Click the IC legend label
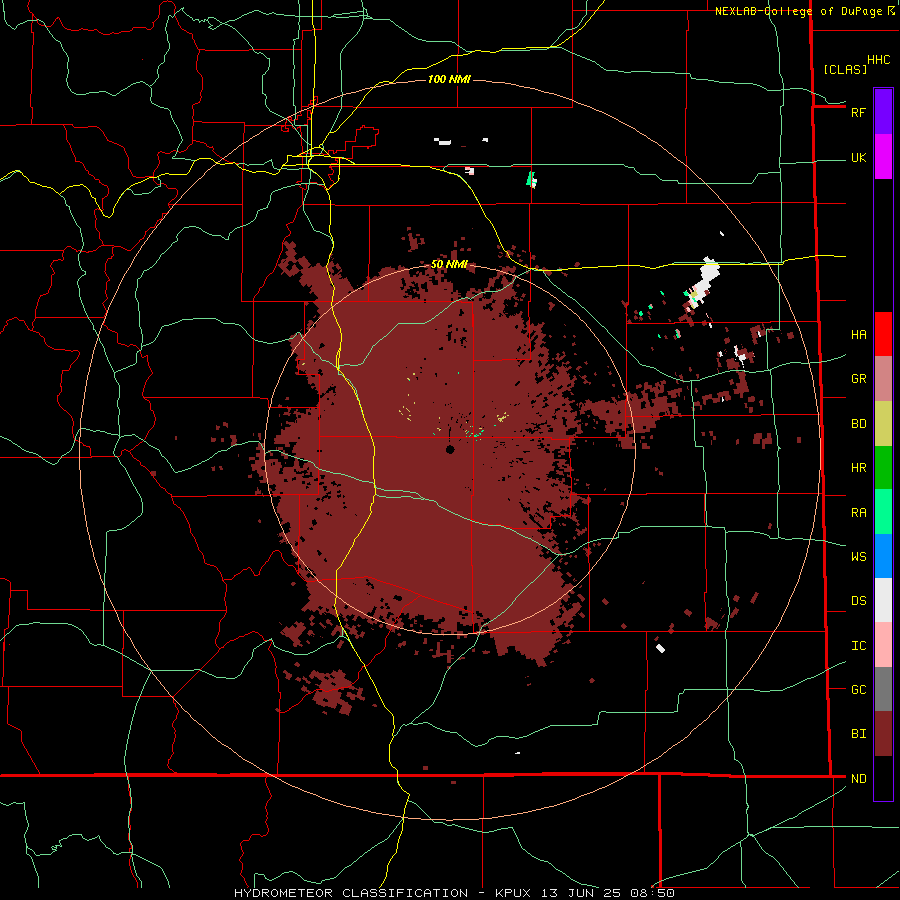The image size is (900, 900). [858, 646]
